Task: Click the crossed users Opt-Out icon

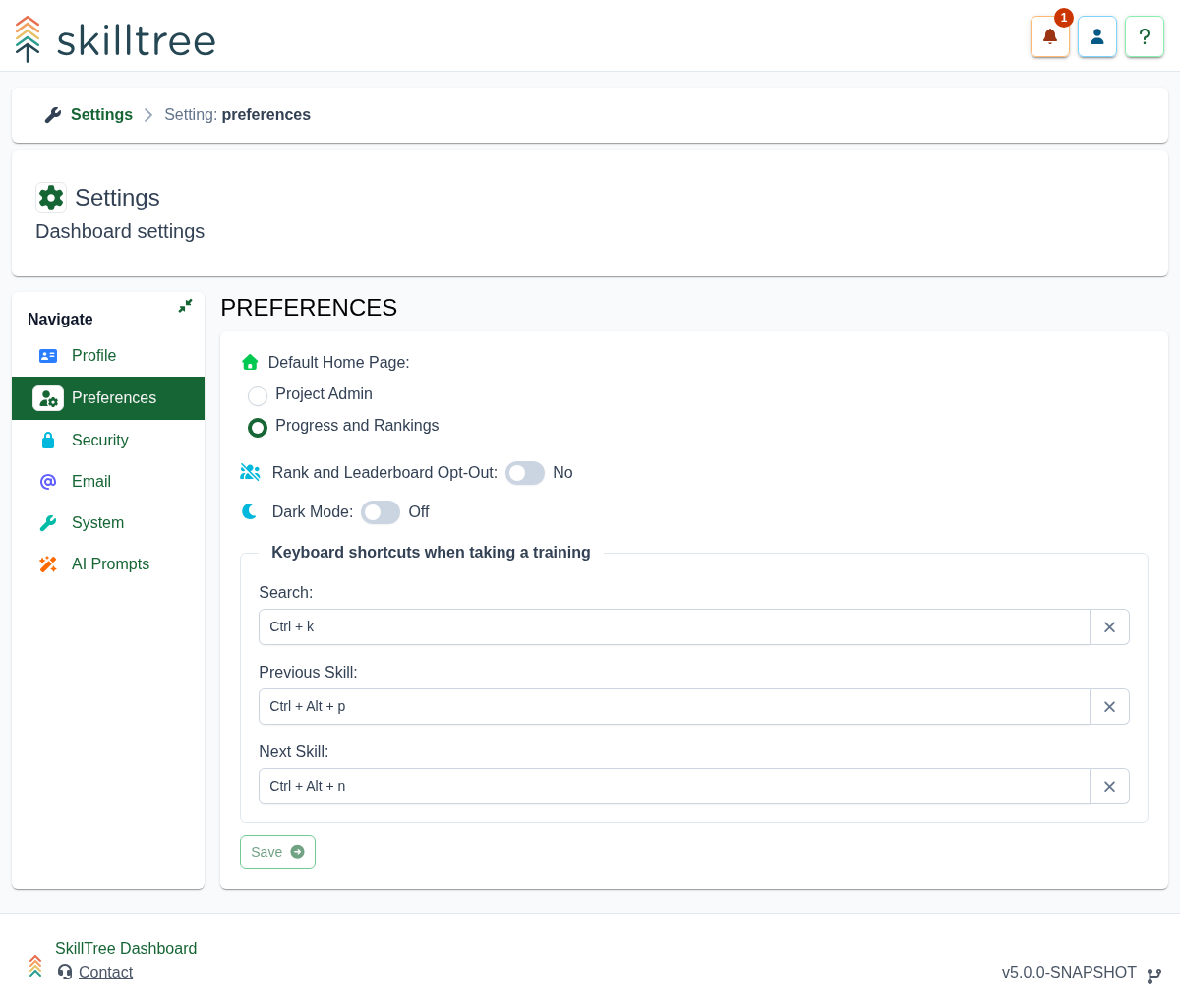Action: pos(250,472)
